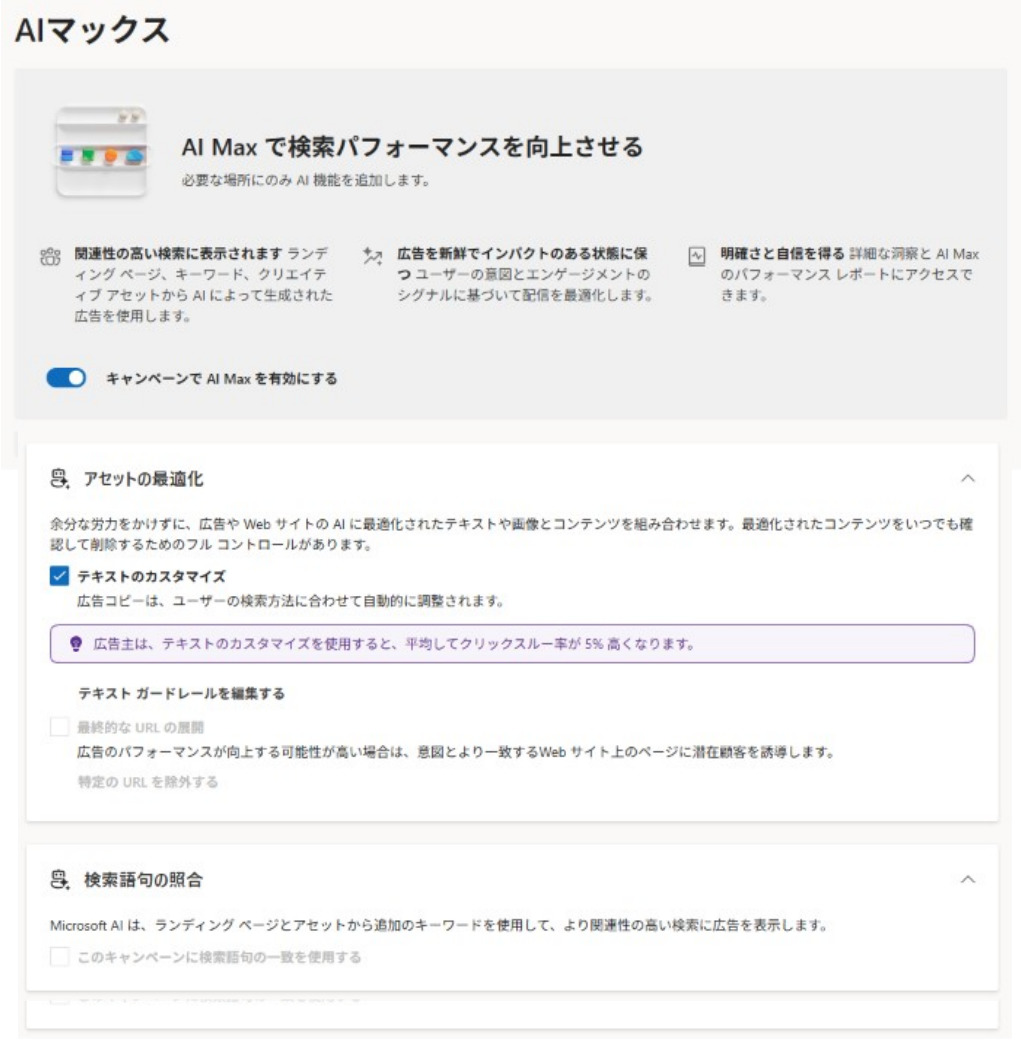This screenshot has height=1047, width=1021.
Task: Click the purple tip about 5% click-through rate
Action: coord(512,644)
